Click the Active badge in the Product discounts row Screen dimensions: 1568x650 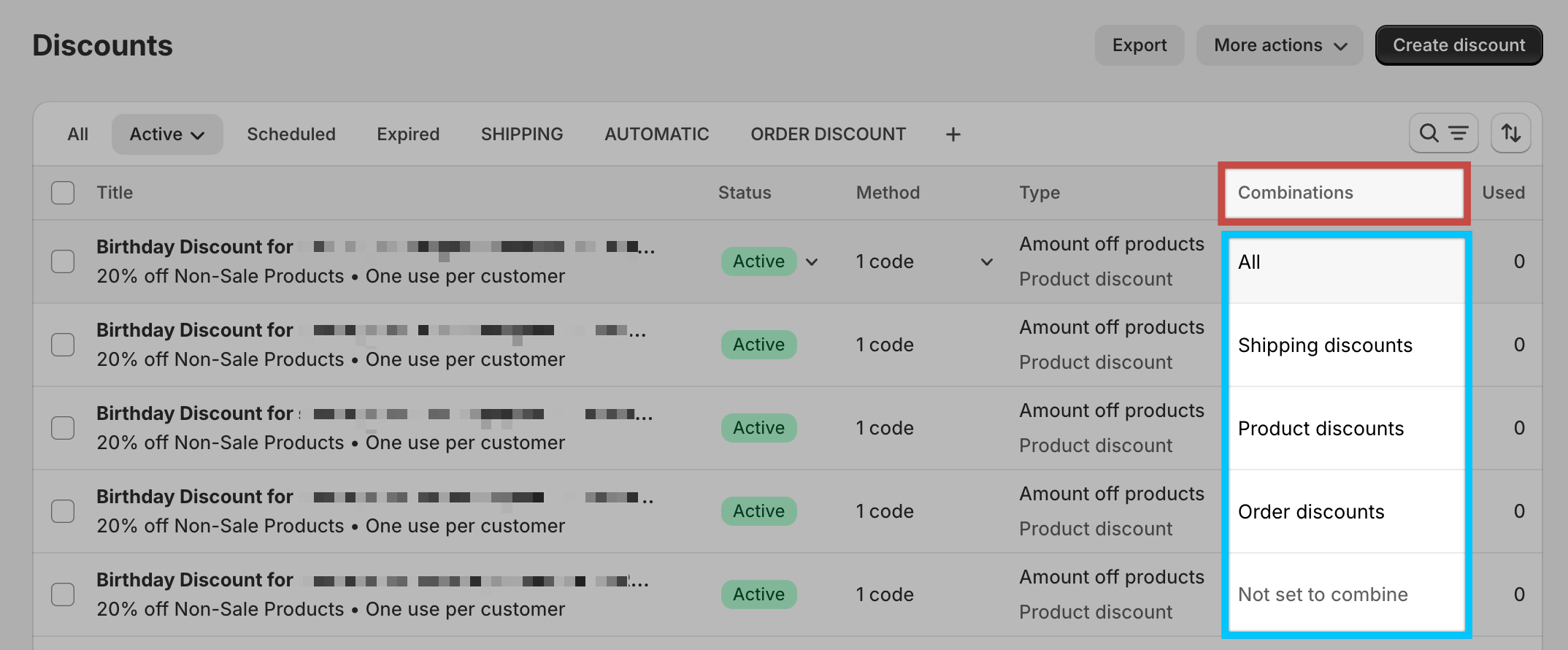point(758,428)
